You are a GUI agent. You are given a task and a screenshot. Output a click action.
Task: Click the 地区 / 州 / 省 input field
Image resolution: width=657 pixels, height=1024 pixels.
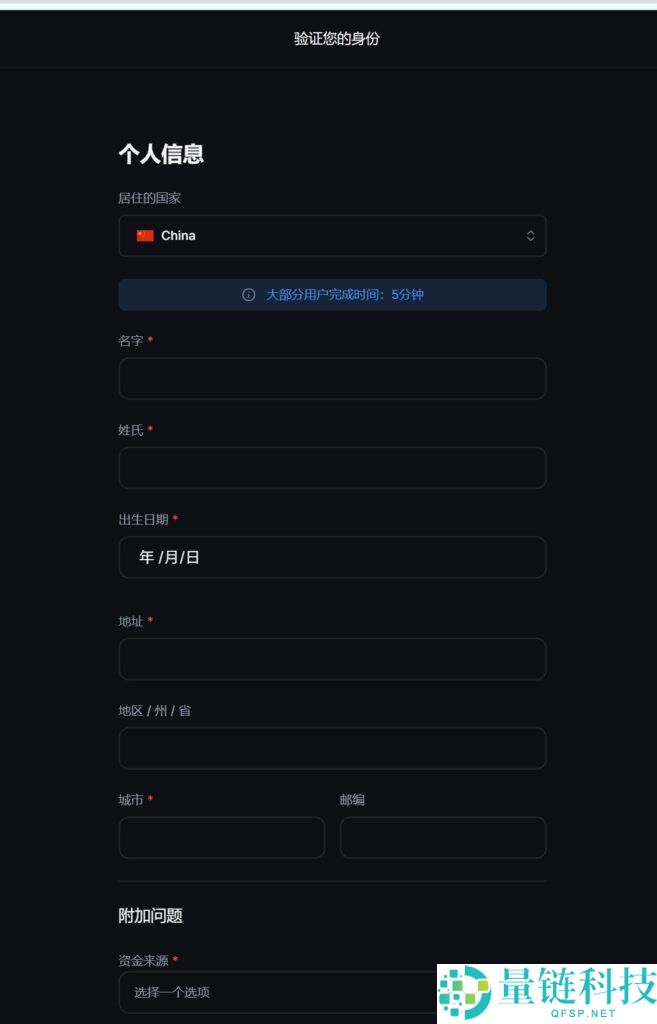coord(332,747)
